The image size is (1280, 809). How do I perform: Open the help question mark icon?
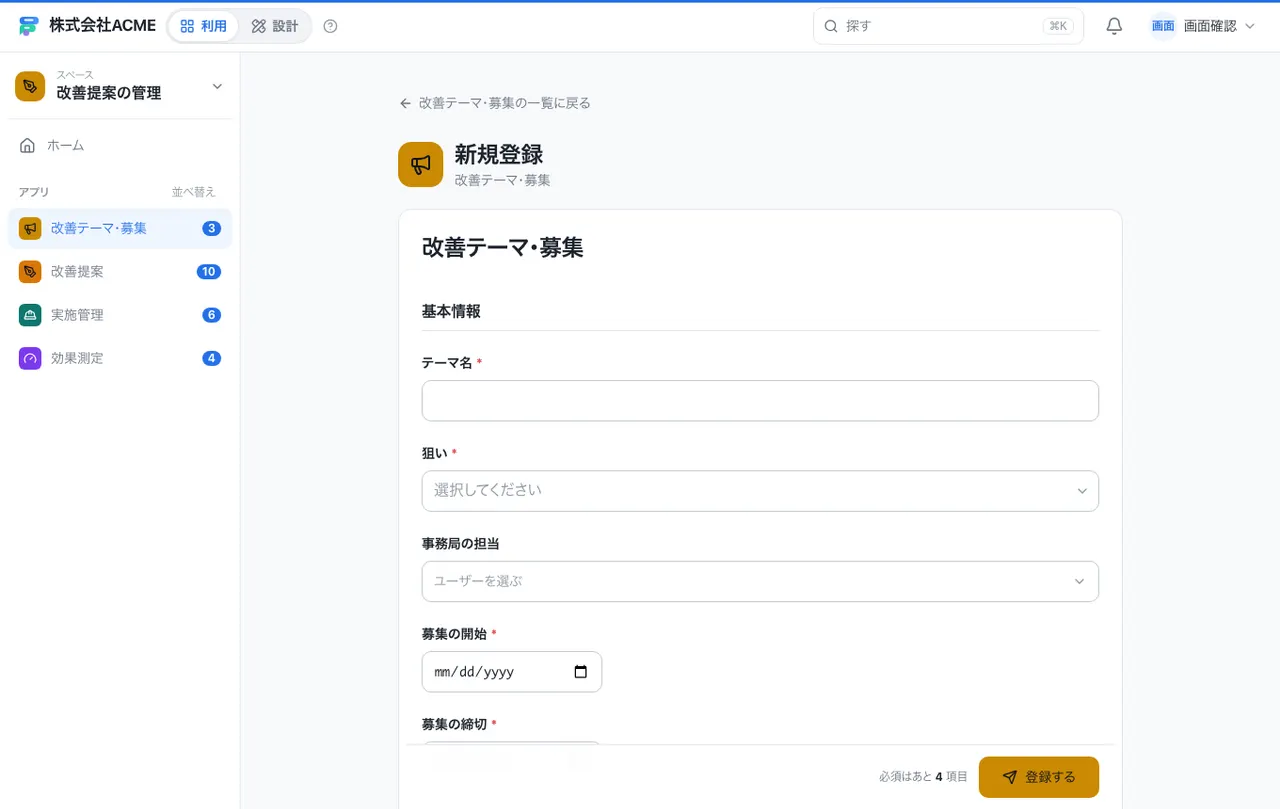331,26
